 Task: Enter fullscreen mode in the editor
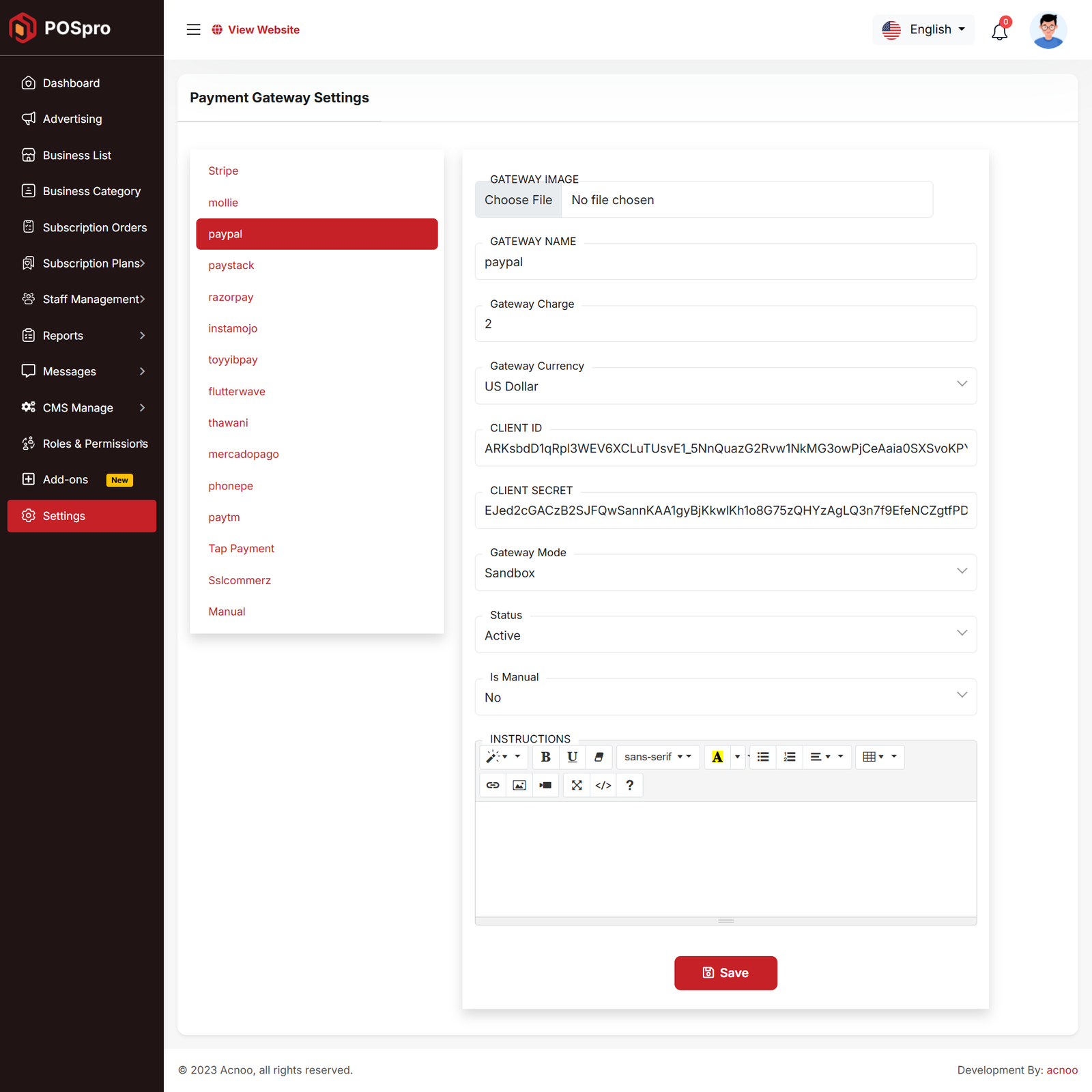577,785
